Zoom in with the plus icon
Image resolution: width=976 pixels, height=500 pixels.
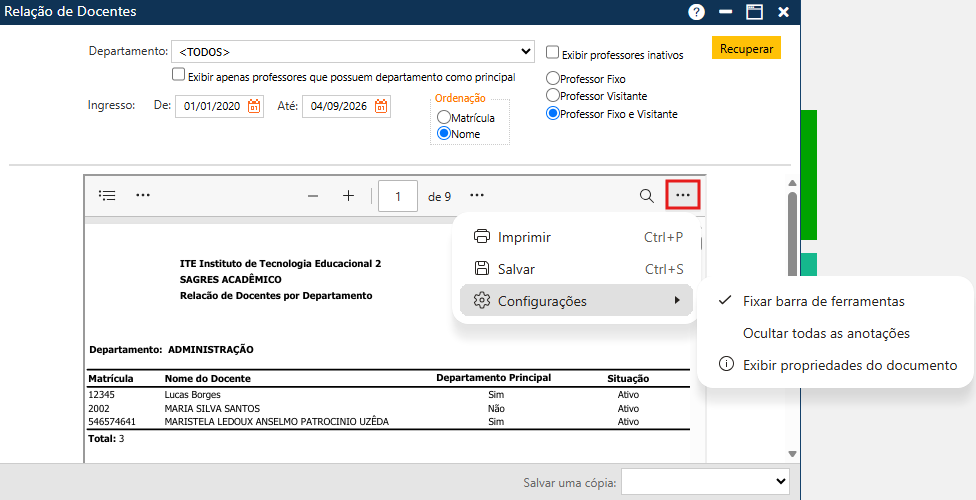coord(349,196)
